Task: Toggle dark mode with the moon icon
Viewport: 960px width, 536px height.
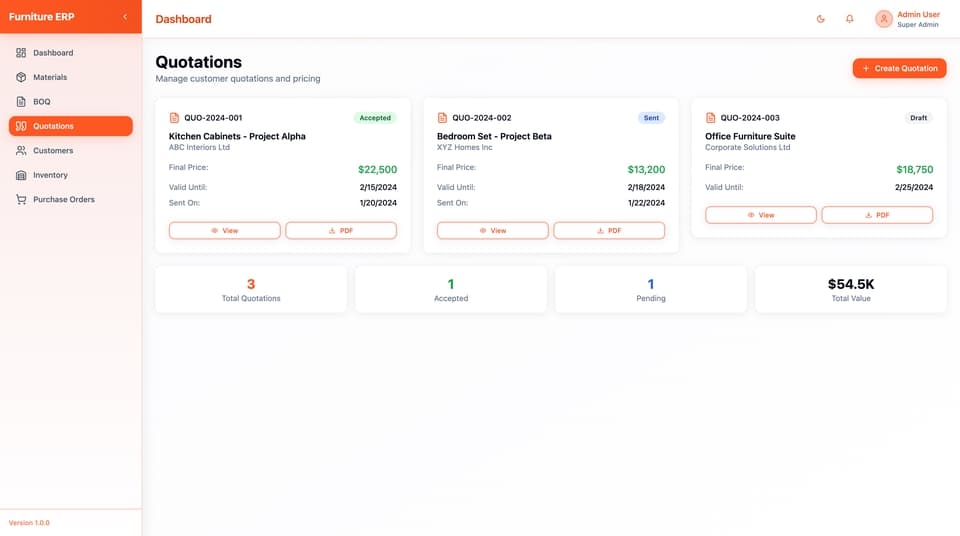Action: point(820,19)
